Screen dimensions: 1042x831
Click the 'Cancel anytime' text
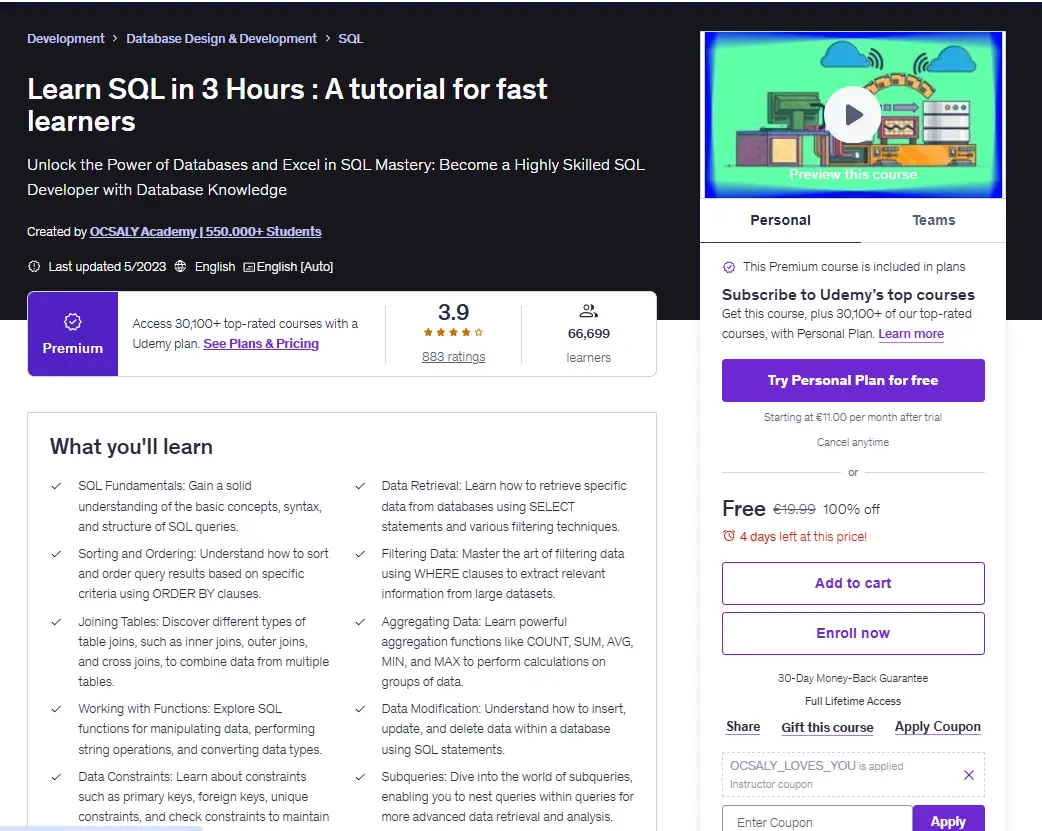click(853, 442)
